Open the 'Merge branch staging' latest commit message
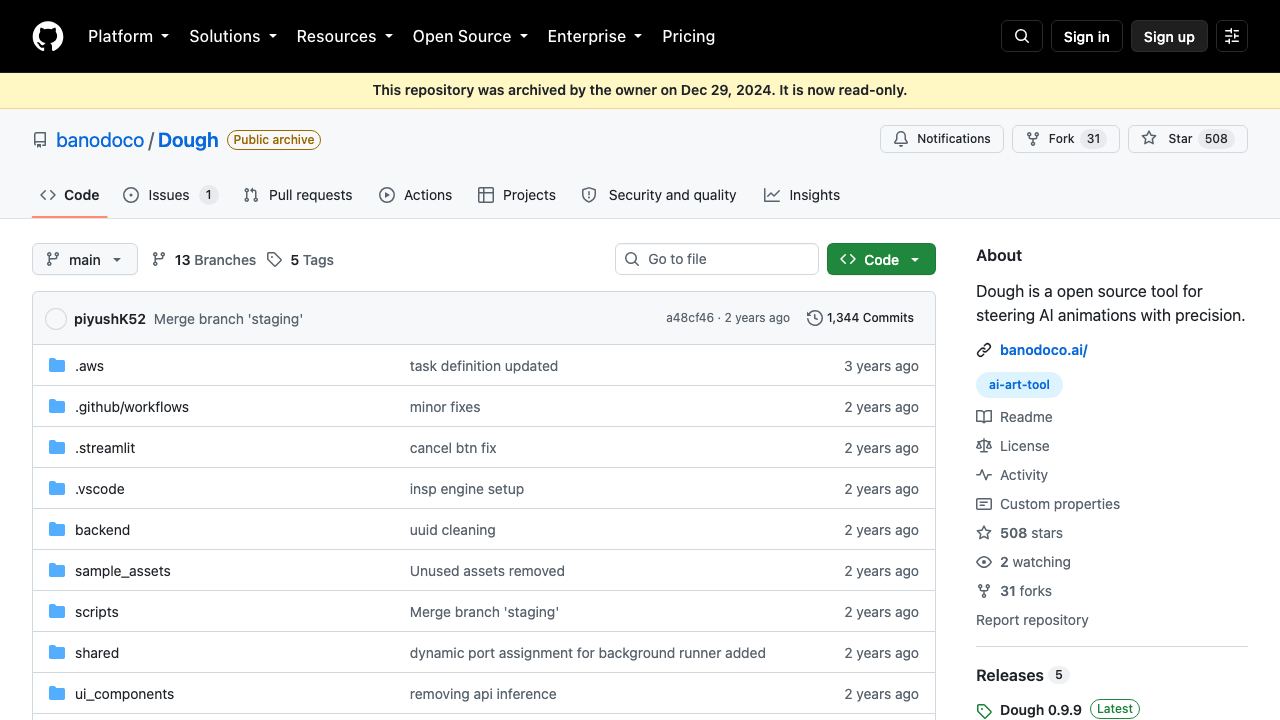The image size is (1280, 720). 228,319
